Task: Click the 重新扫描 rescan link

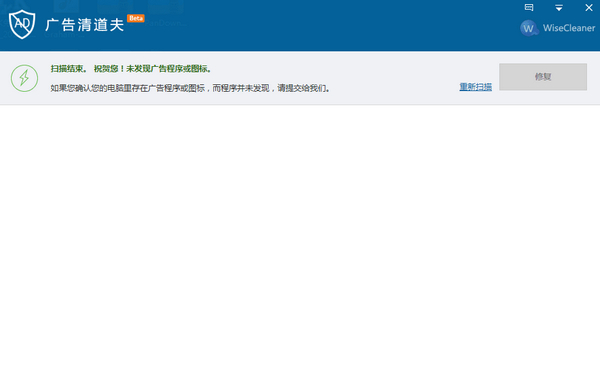Action: pos(476,87)
